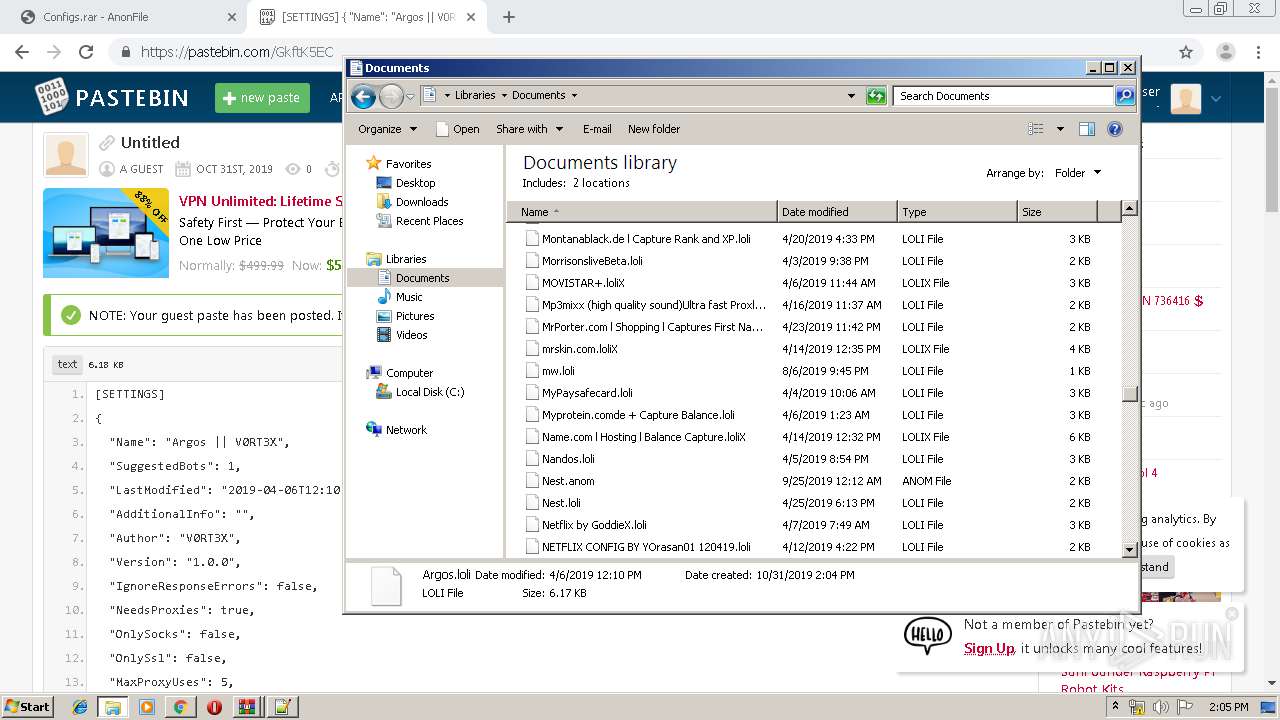This screenshot has height=720, width=1280.
Task: Click the new paste button
Action: 262,98
